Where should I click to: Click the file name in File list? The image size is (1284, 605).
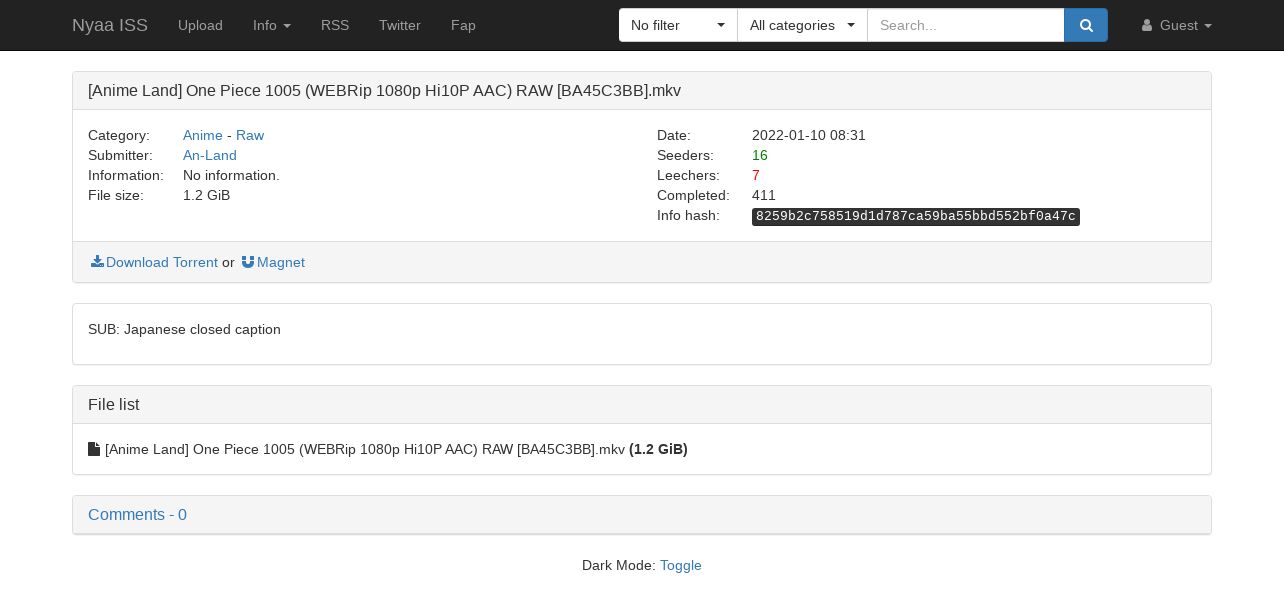(365, 449)
